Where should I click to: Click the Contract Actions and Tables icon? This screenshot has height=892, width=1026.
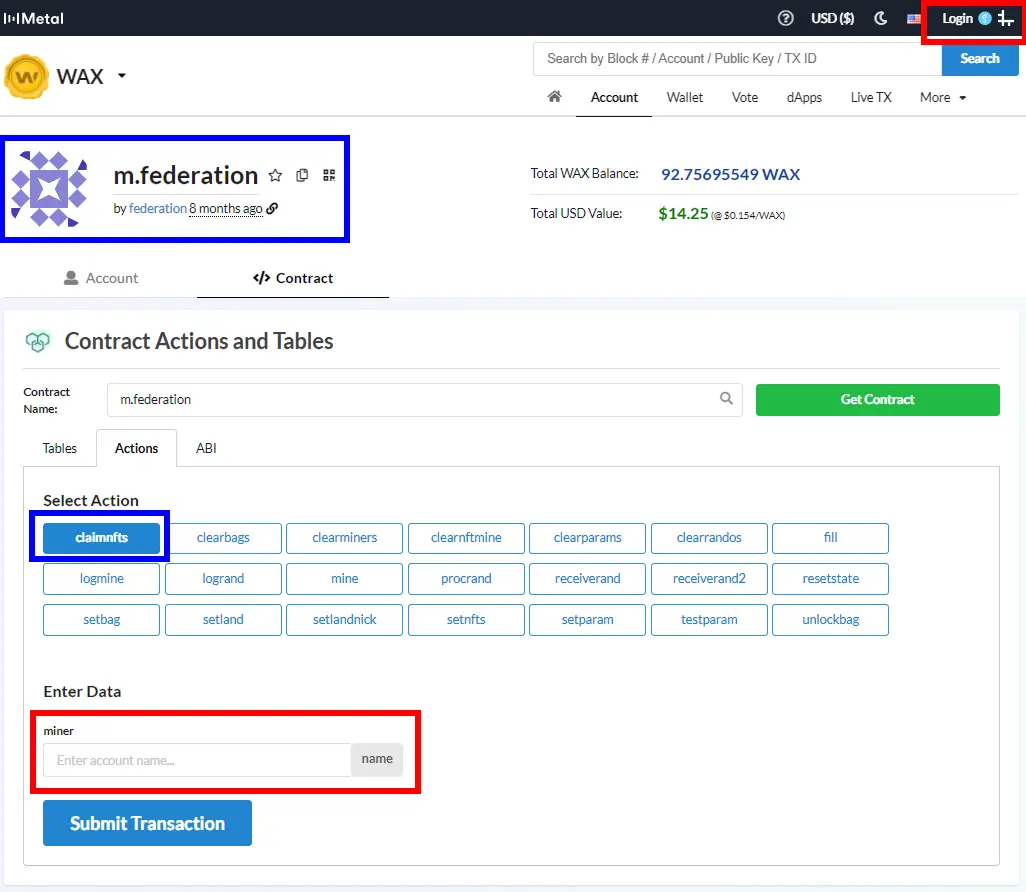[x=38, y=341]
